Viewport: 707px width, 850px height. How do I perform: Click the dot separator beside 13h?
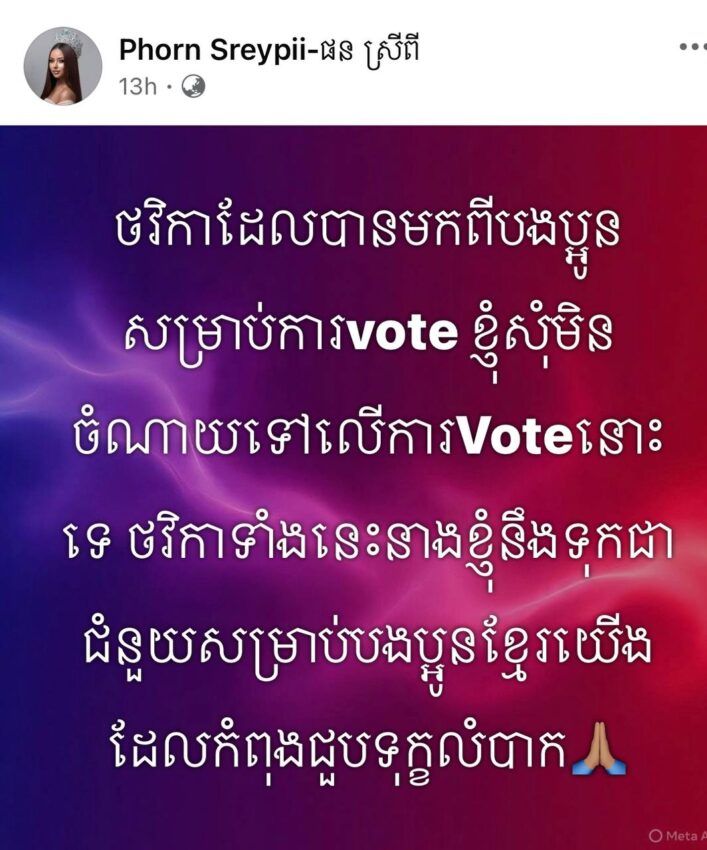pyautogui.click(x=169, y=87)
